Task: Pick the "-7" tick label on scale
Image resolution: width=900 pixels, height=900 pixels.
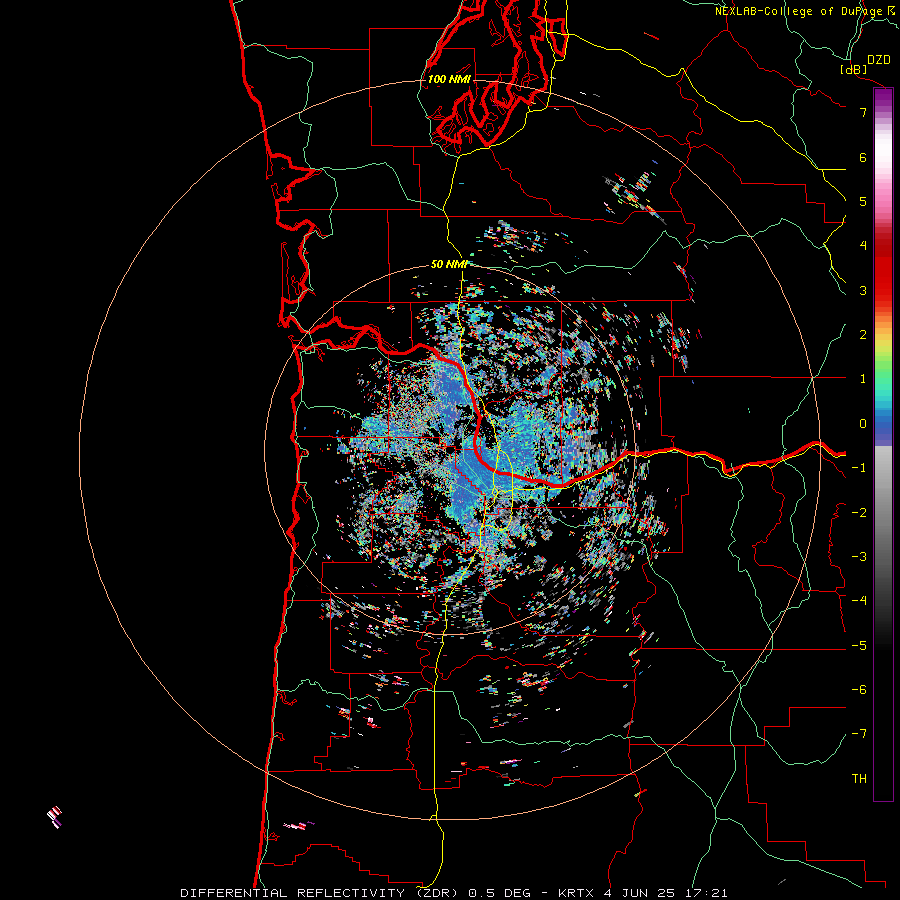Action: click(x=859, y=734)
